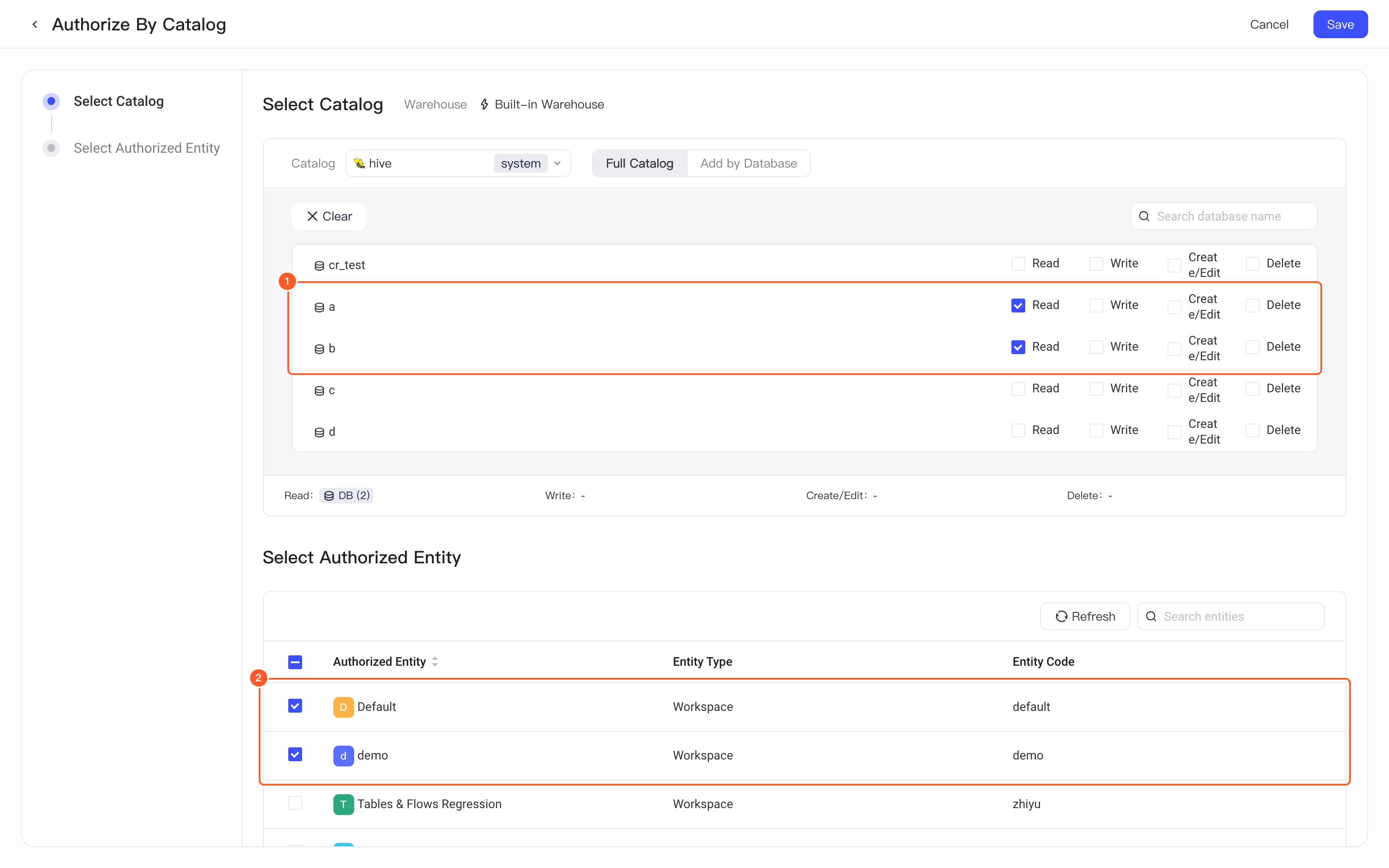Click the hive catalog bee icon
1389x868 pixels.
pyautogui.click(x=359, y=163)
